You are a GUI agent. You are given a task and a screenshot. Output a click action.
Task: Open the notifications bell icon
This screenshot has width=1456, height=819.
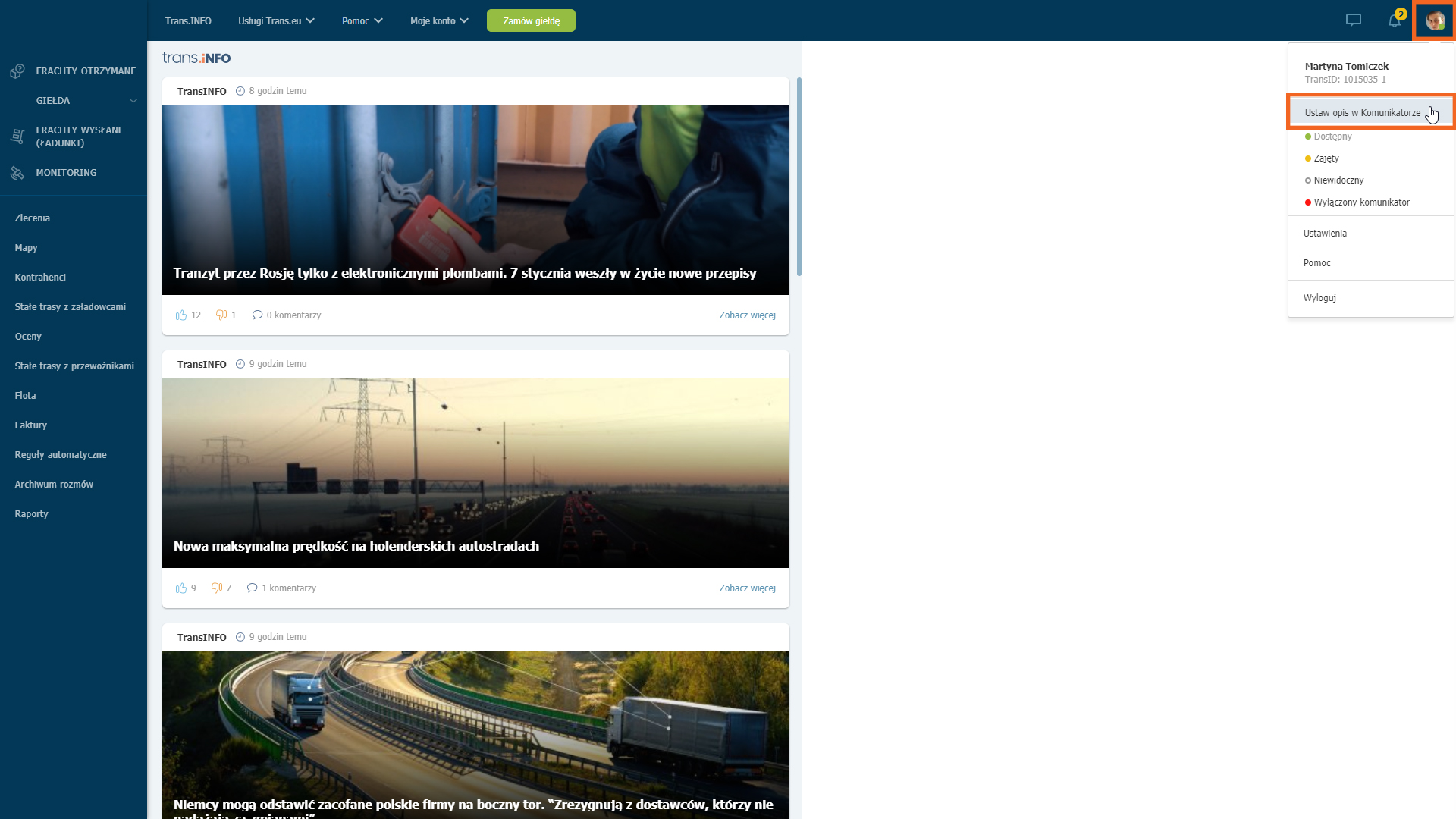pos(1395,20)
